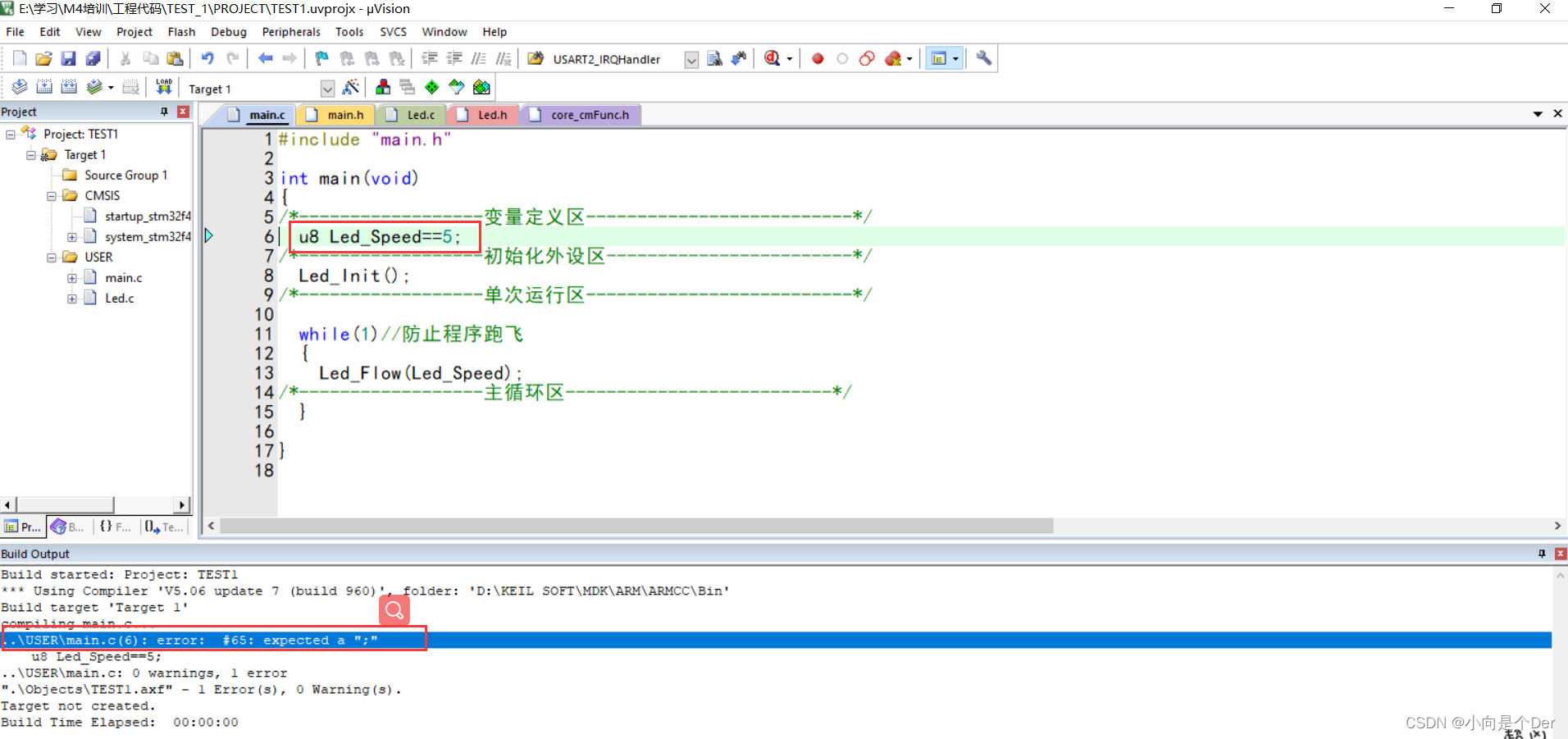
Task: Uncomment the selected lines
Action: point(504,58)
